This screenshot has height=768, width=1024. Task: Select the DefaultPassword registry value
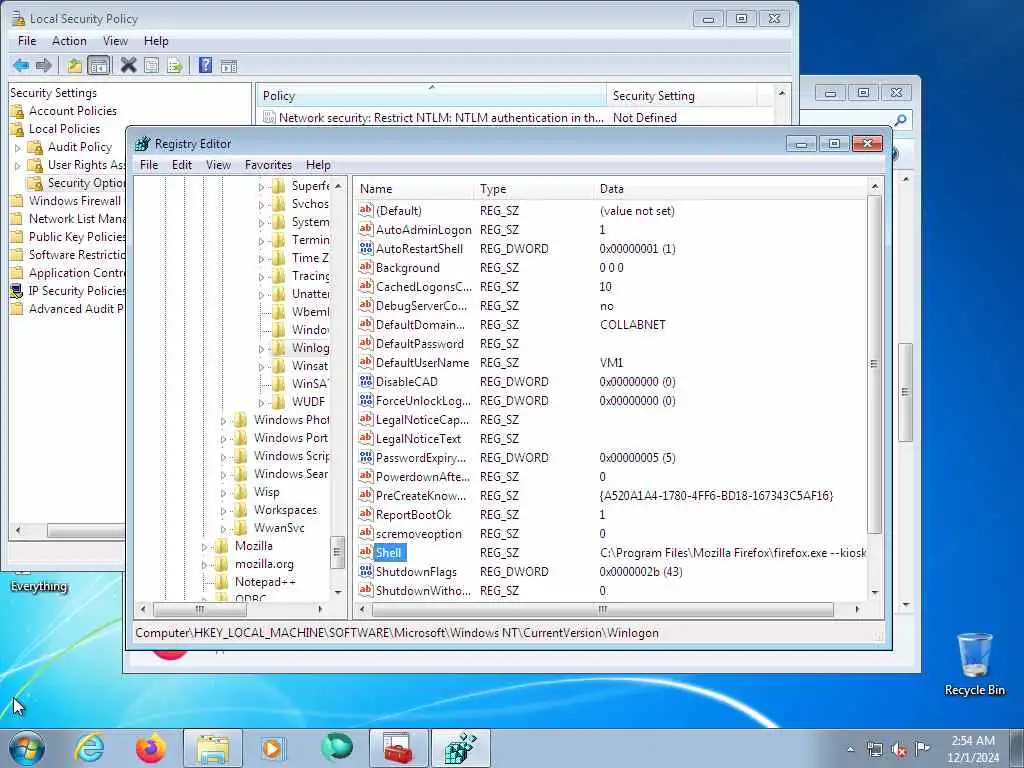(x=419, y=344)
